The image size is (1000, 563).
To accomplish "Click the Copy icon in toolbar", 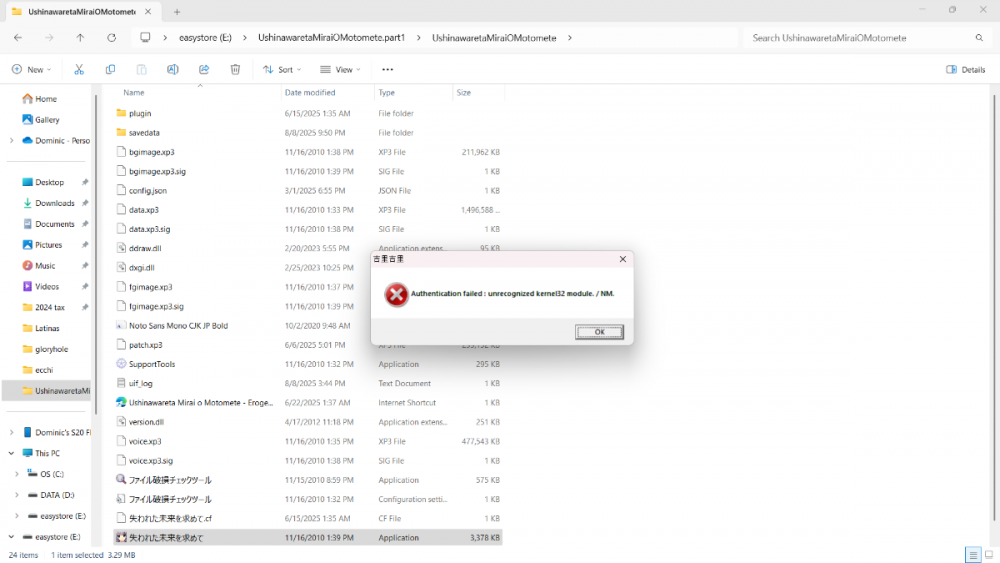I will coord(110,70).
